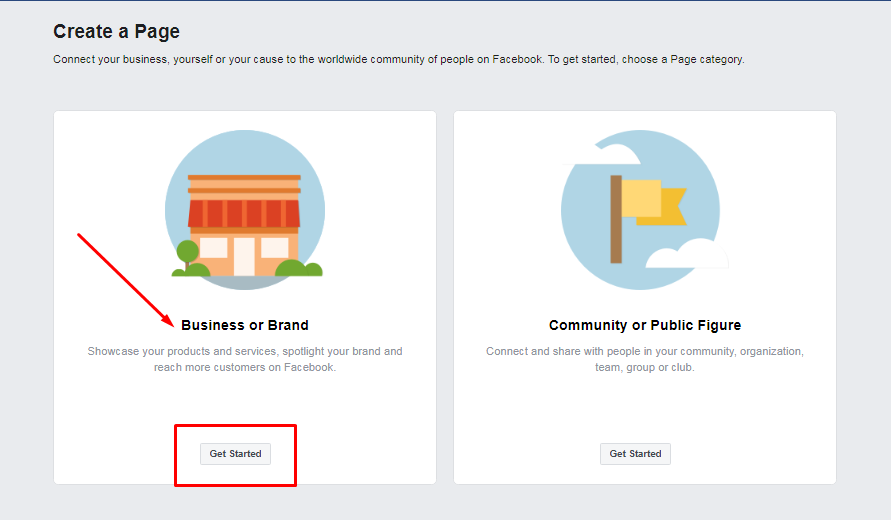Screen dimensions: 891x520
Task: Click the storefront's center door
Action: (x=244, y=256)
